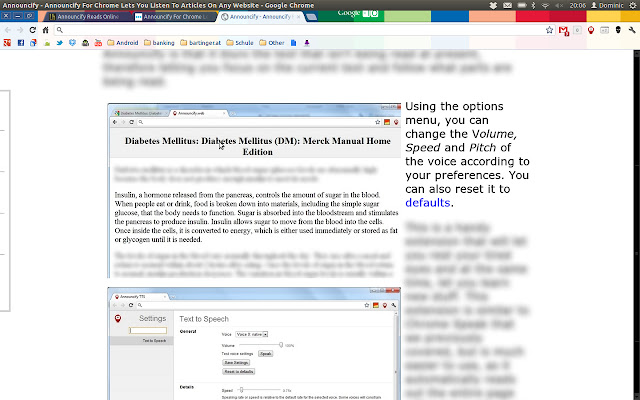Click Speak button in embedded Settings screenshot
This screenshot has height=400, width=640.
(x=265, y=354)
